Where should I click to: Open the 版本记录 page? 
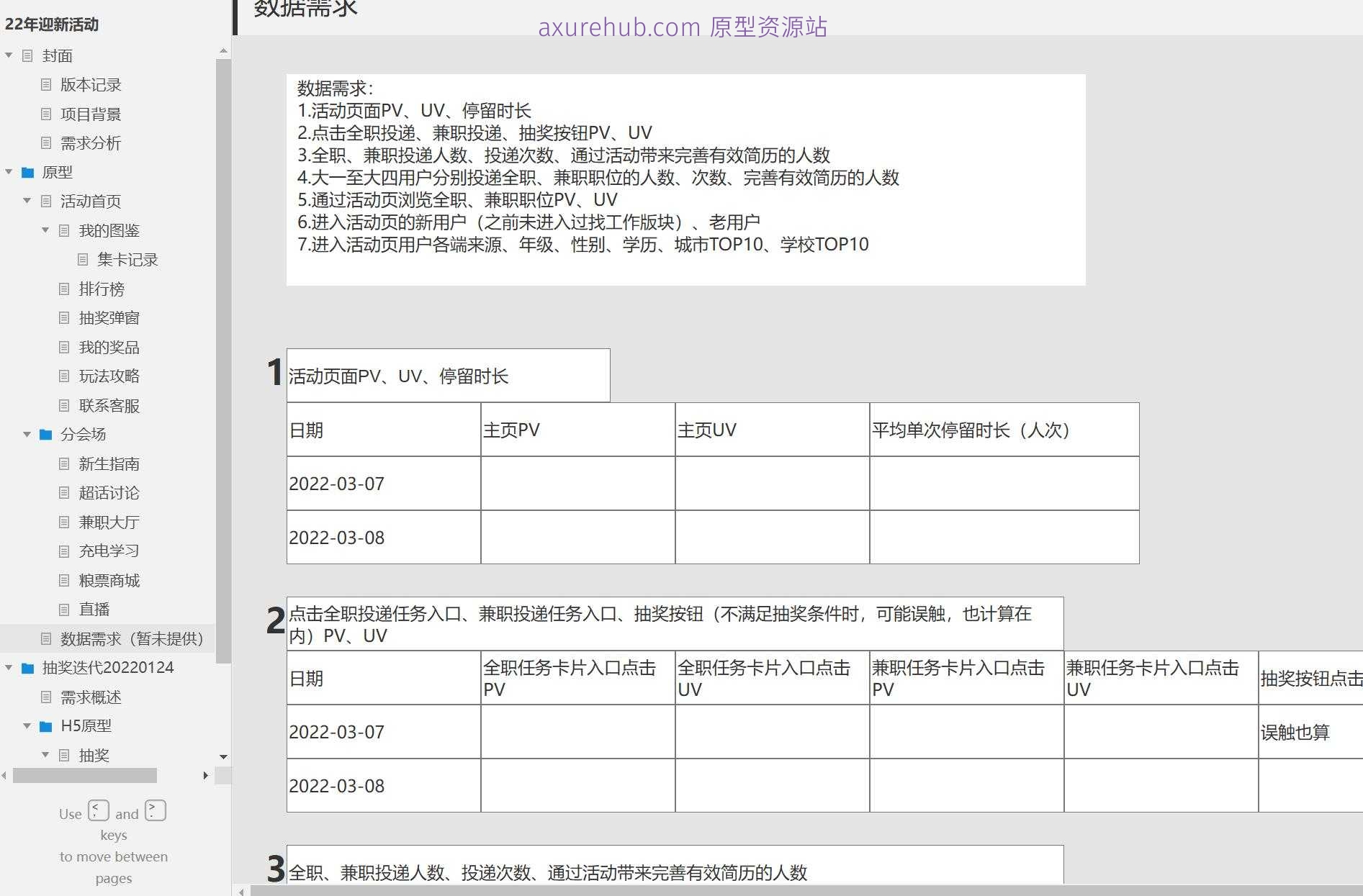(x=91, y=85)
